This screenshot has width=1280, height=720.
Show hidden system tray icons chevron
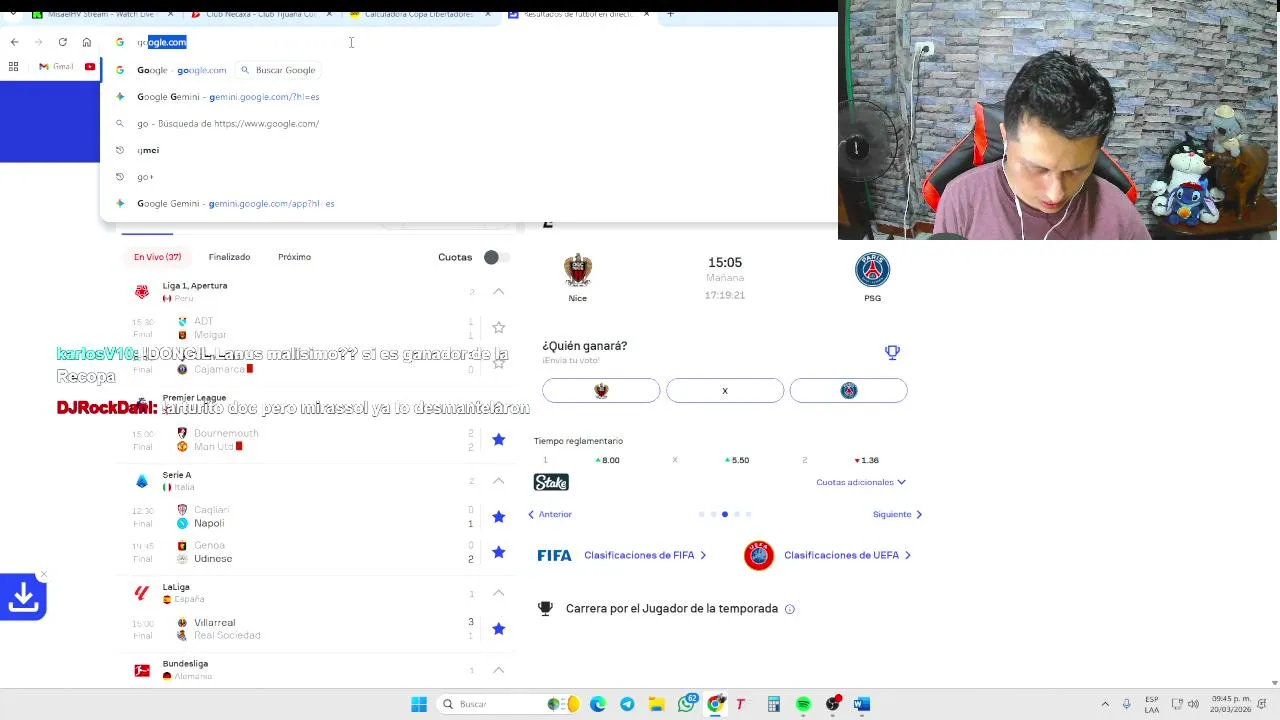coord(1105,704)
